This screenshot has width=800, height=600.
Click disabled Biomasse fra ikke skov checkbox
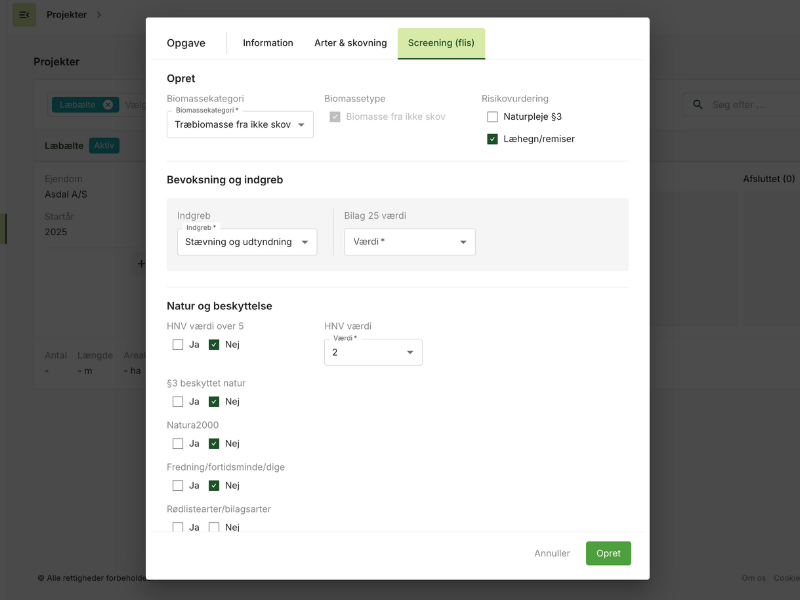coord(335,117)
